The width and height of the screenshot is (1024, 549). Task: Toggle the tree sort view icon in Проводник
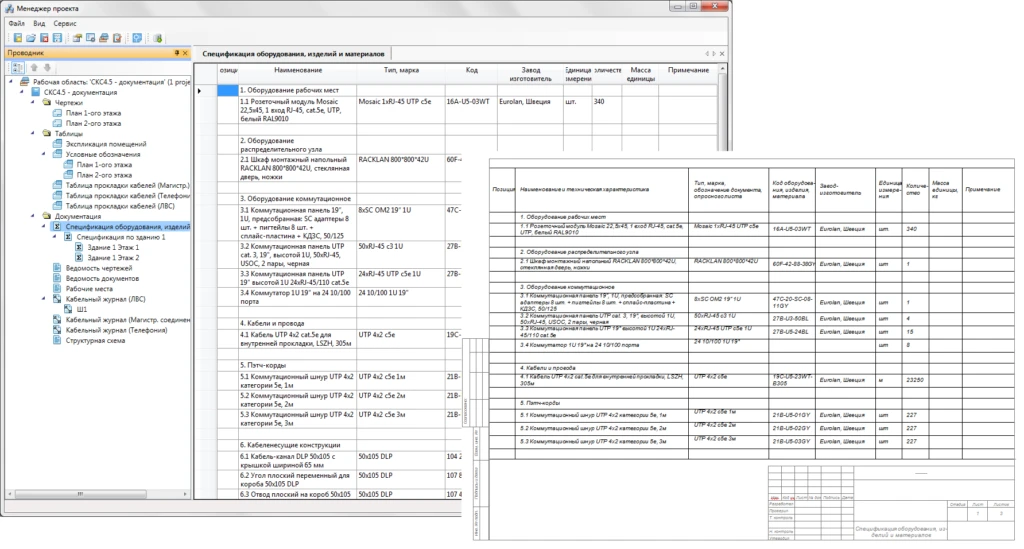pos(17,68)
